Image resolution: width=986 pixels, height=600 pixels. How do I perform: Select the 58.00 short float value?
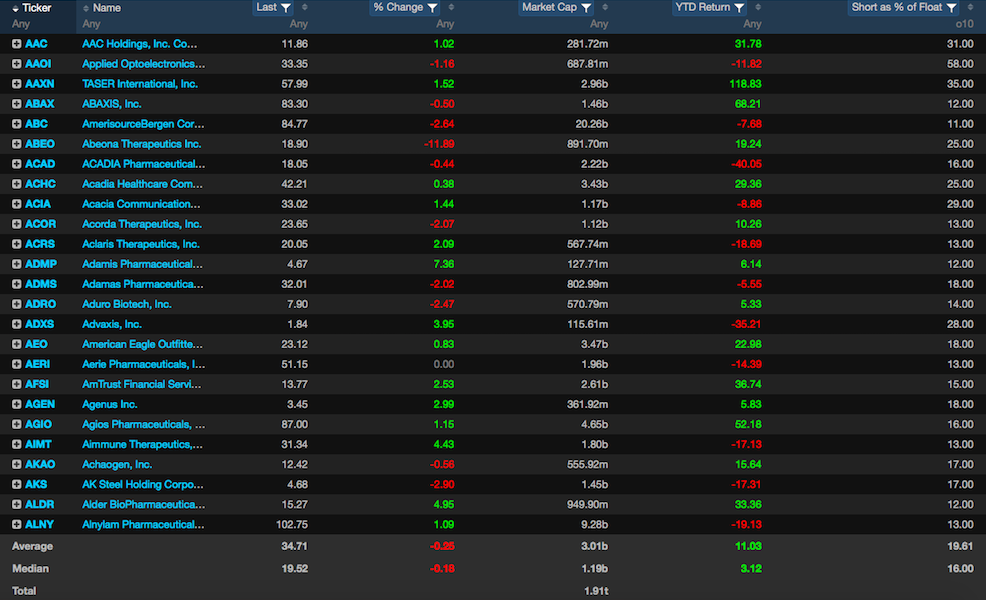960,64
